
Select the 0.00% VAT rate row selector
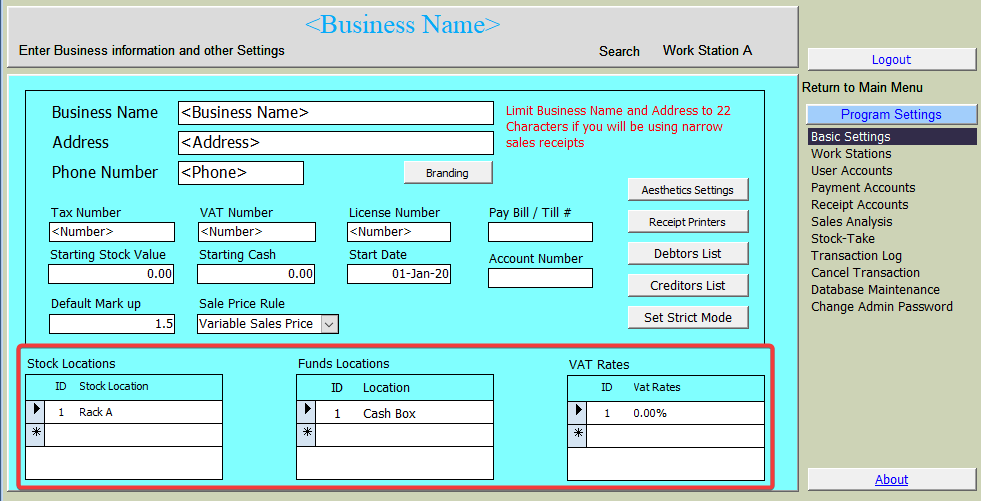tap(577, 411)
